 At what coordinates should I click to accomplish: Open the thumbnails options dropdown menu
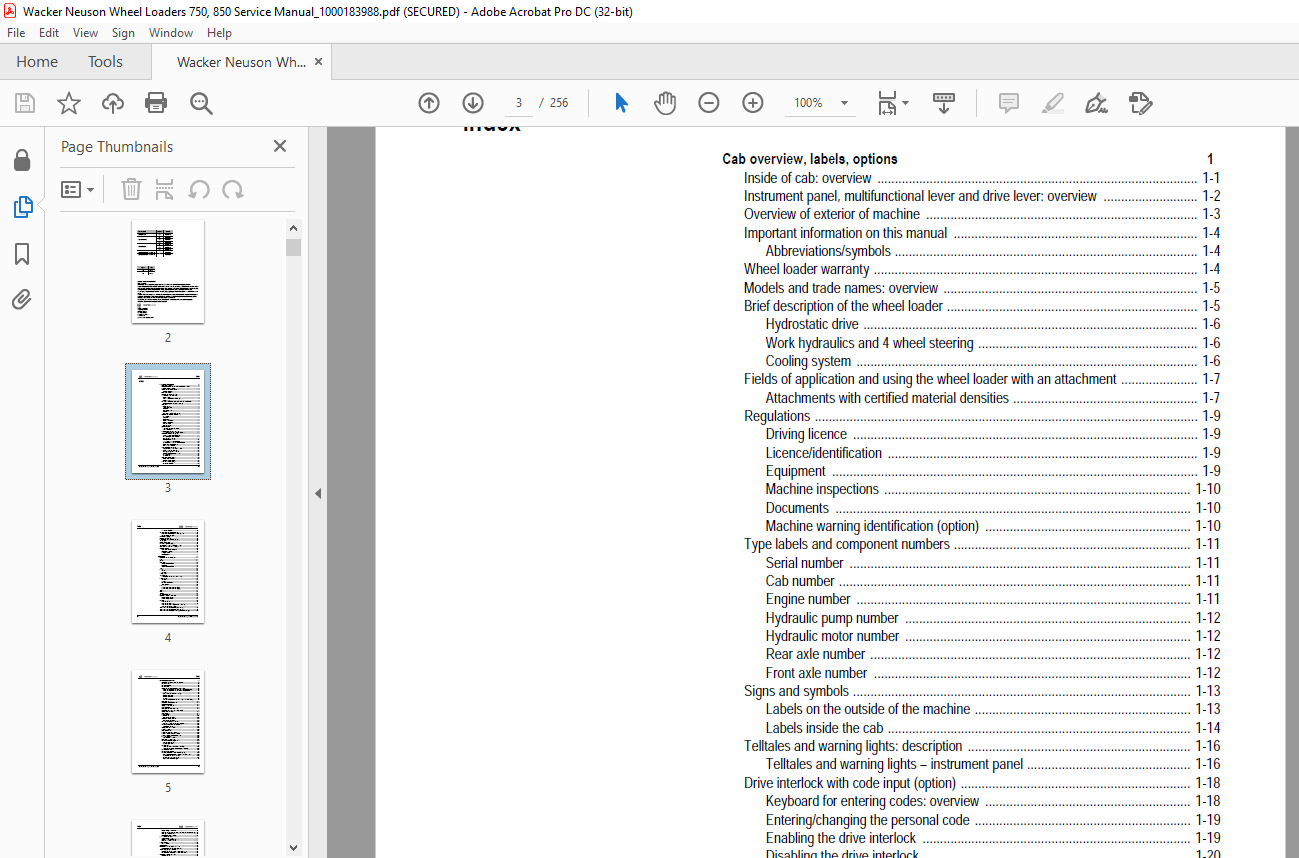tap(77, 189)
